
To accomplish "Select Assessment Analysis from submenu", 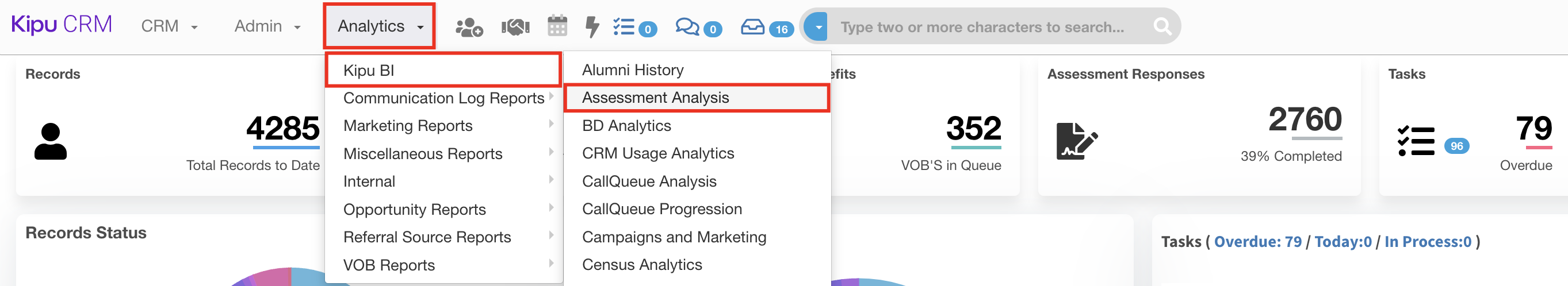I will (655, 98).
